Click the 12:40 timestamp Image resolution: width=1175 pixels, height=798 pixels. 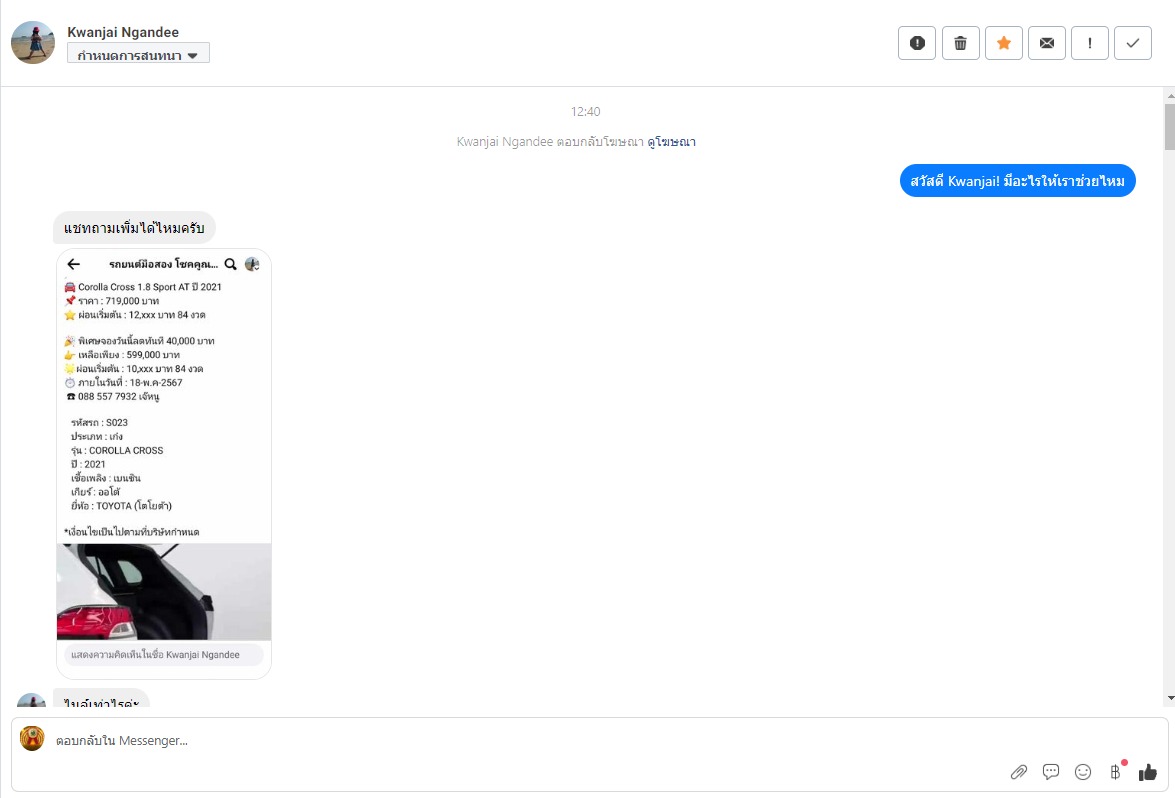click(585, 112)
